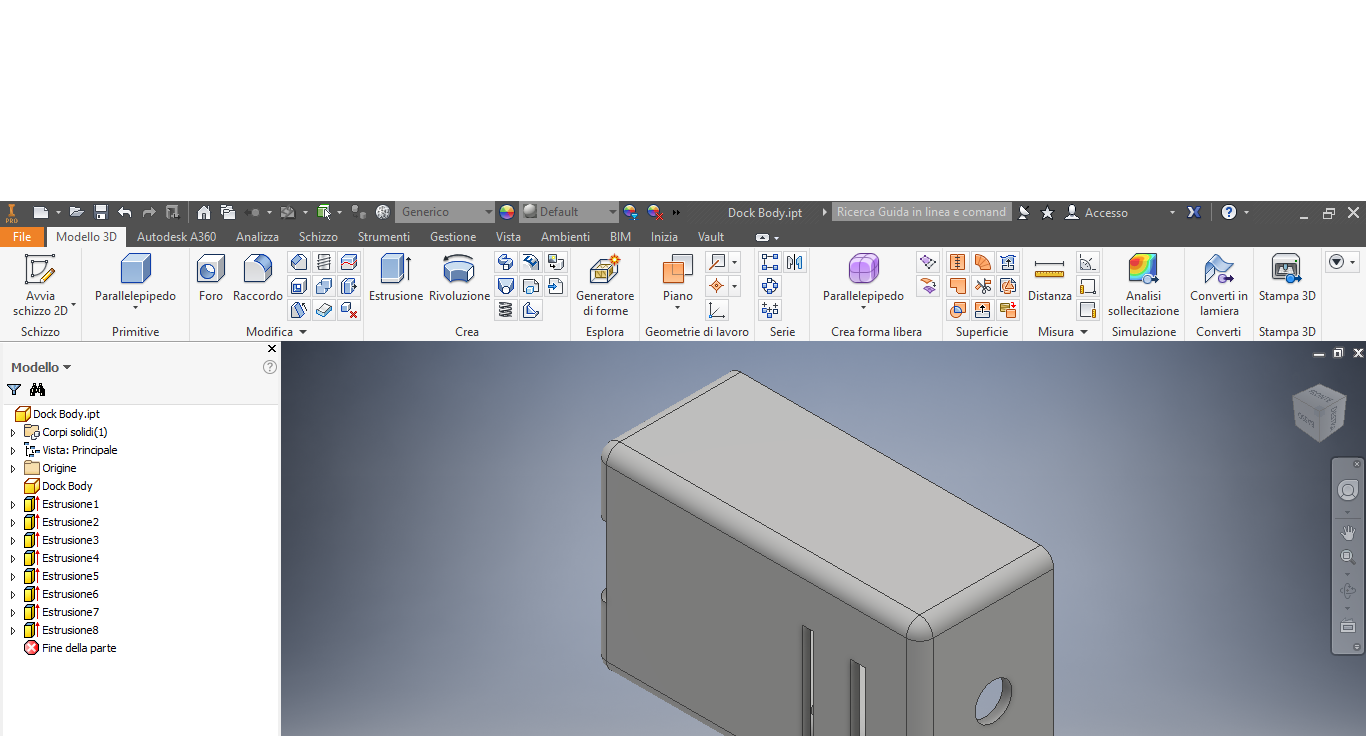
Task: Click the Home house icon in quick access toolbar
Action: 204,212
